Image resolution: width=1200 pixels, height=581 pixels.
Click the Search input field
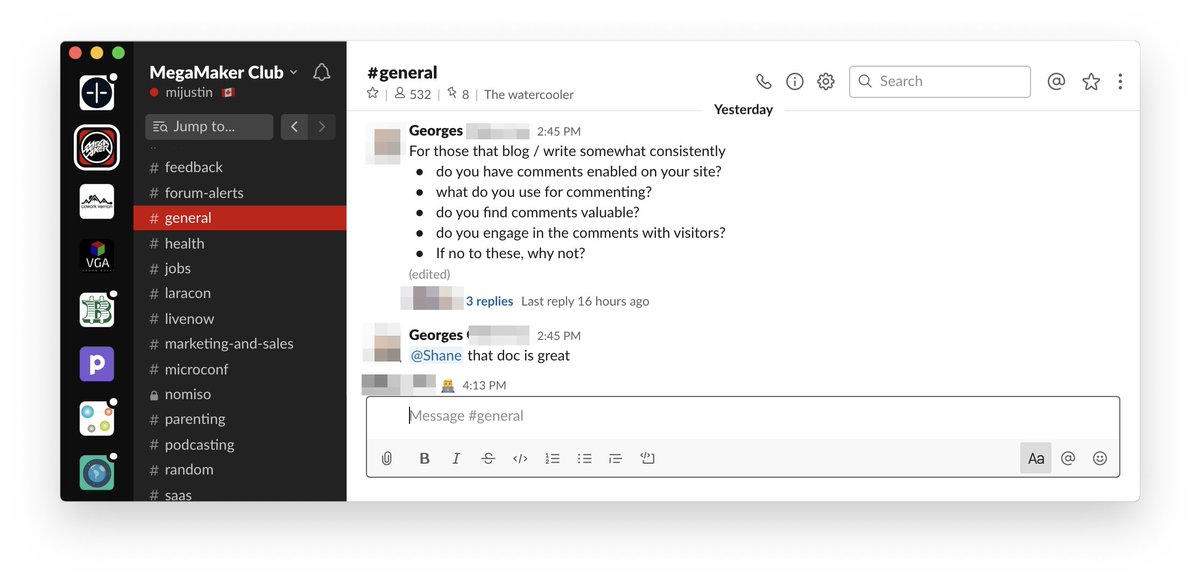pyautogui.click(x=940, y=82)
